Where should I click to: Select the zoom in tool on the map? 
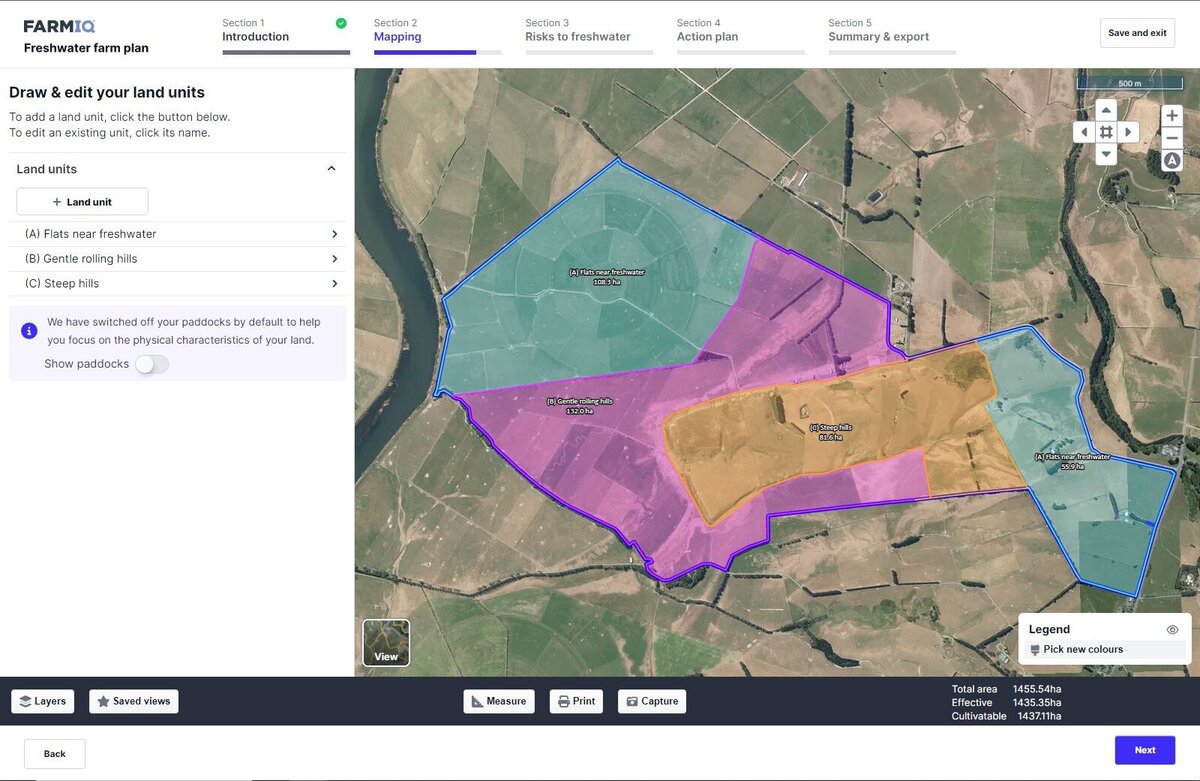coord(1171,115)
